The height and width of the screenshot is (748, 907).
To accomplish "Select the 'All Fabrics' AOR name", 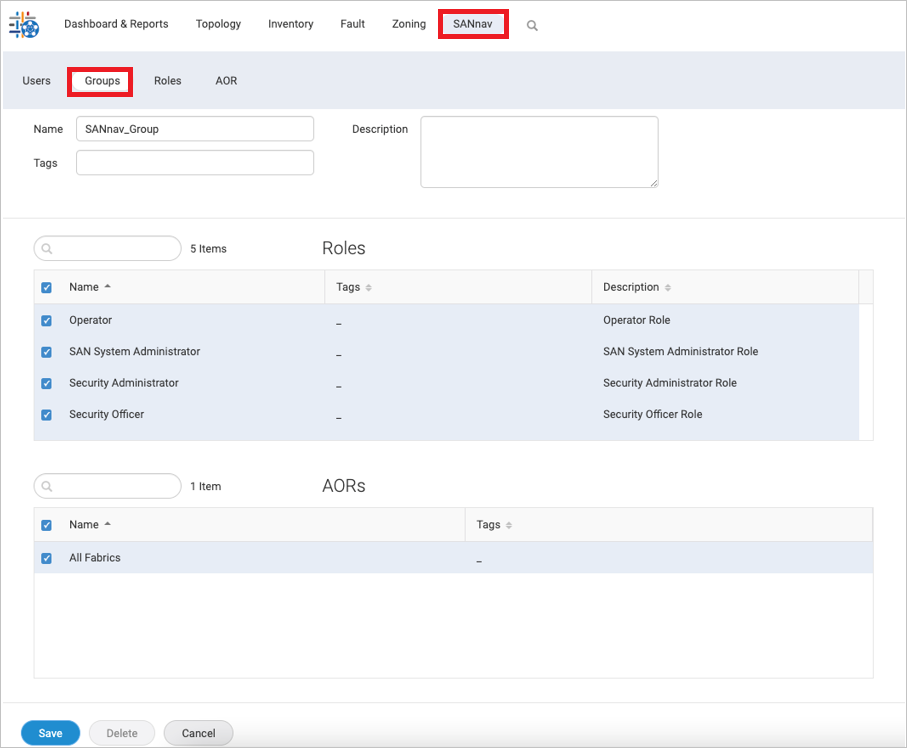I will pos(95,558).
